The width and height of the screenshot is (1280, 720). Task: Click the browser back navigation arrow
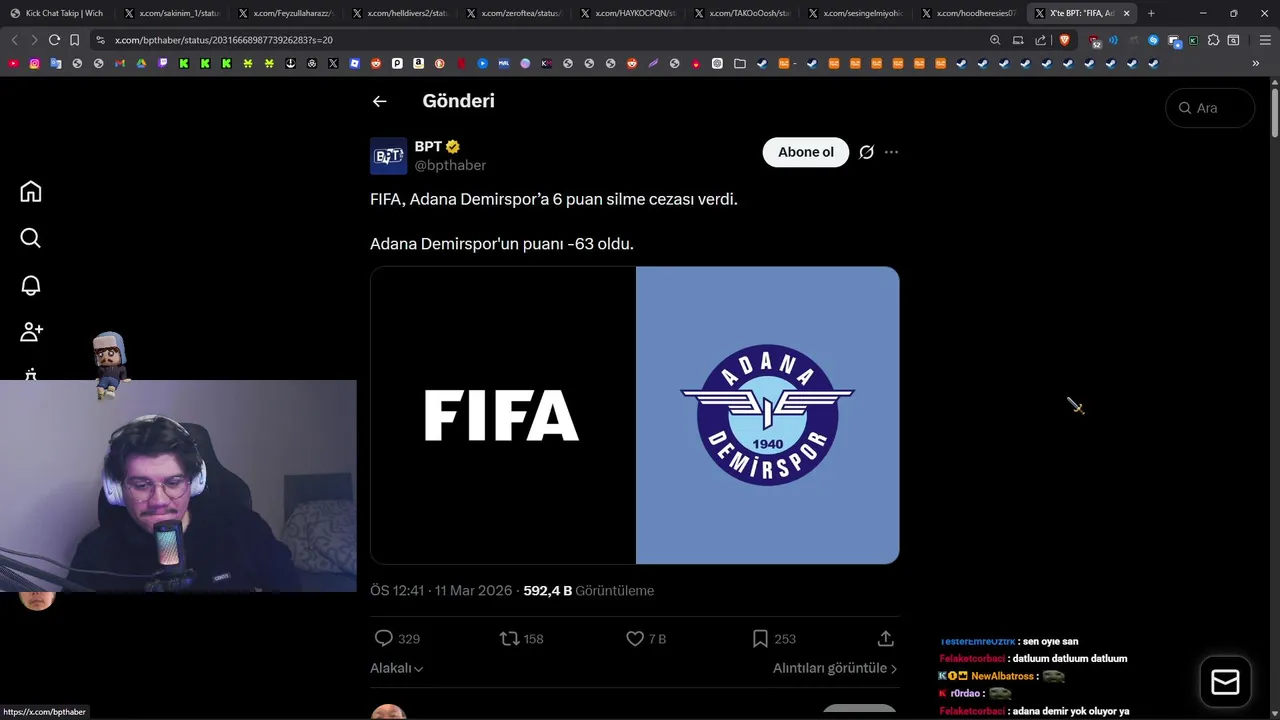coord(14,40)
